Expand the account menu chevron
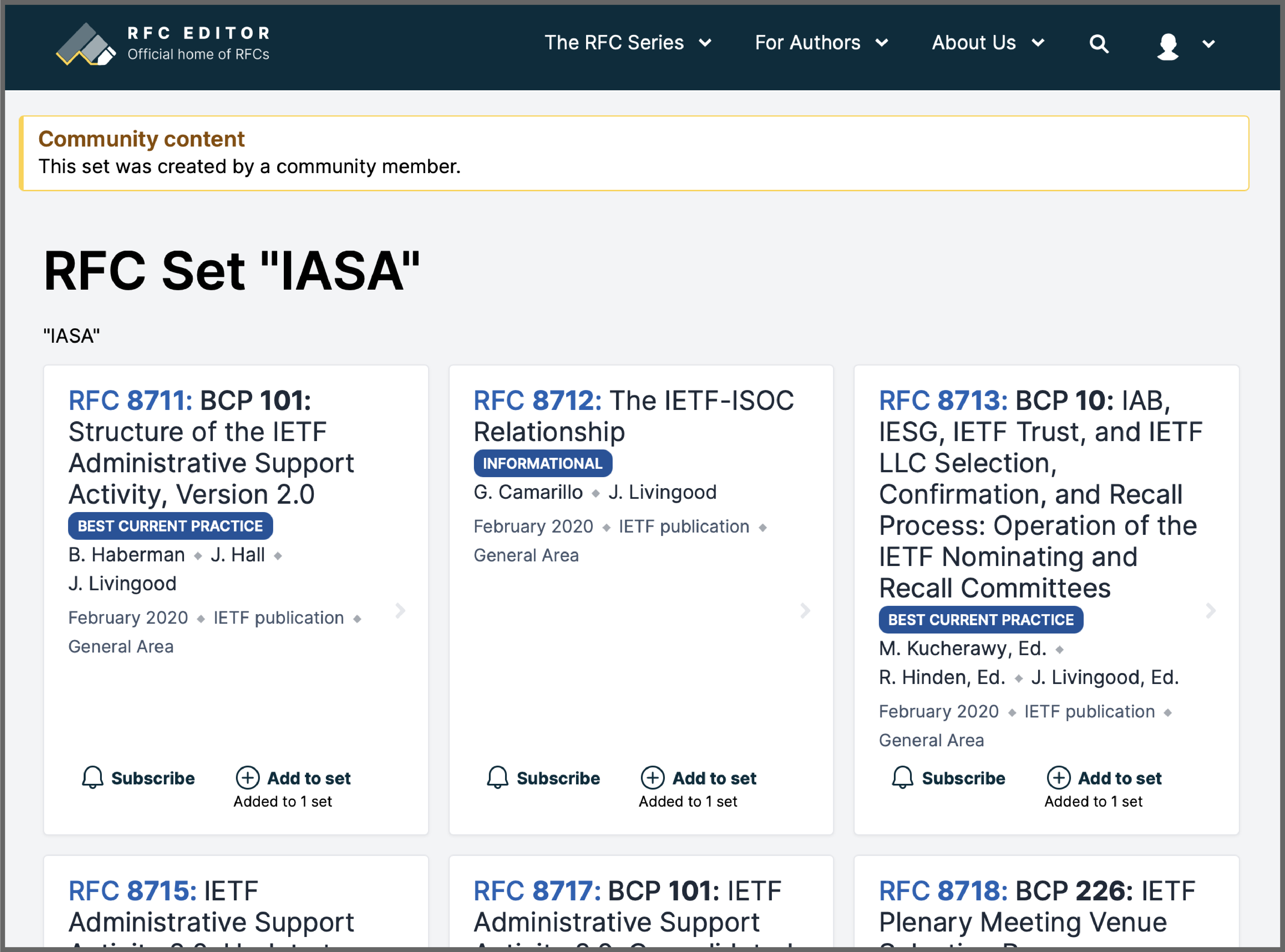The height and width of the screenshot is (952, 1285). (x=1208, y=44)
